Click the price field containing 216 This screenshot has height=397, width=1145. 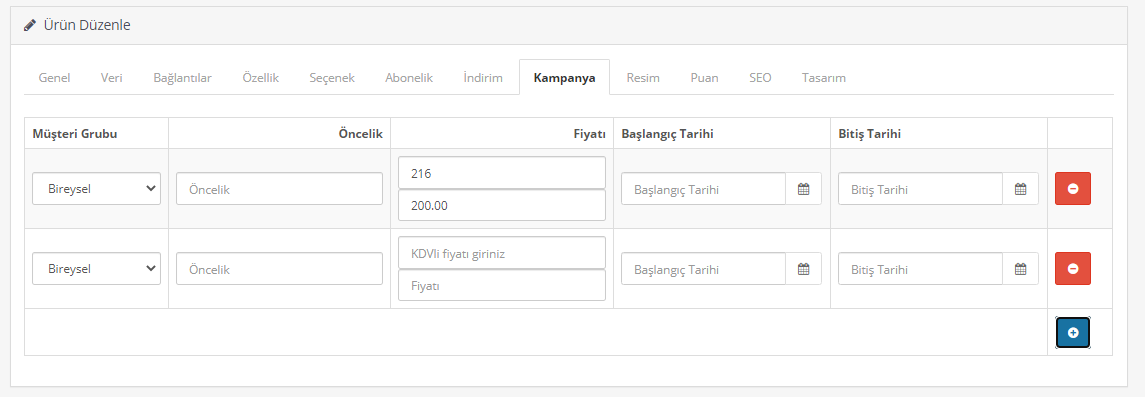tap(502, 173)
